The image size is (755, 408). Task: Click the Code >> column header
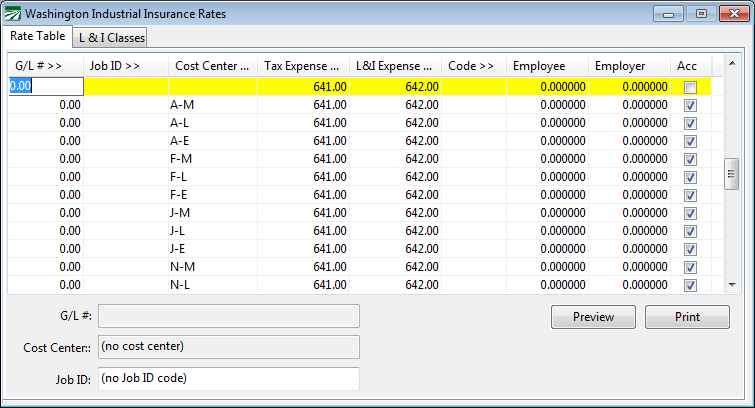474,66
